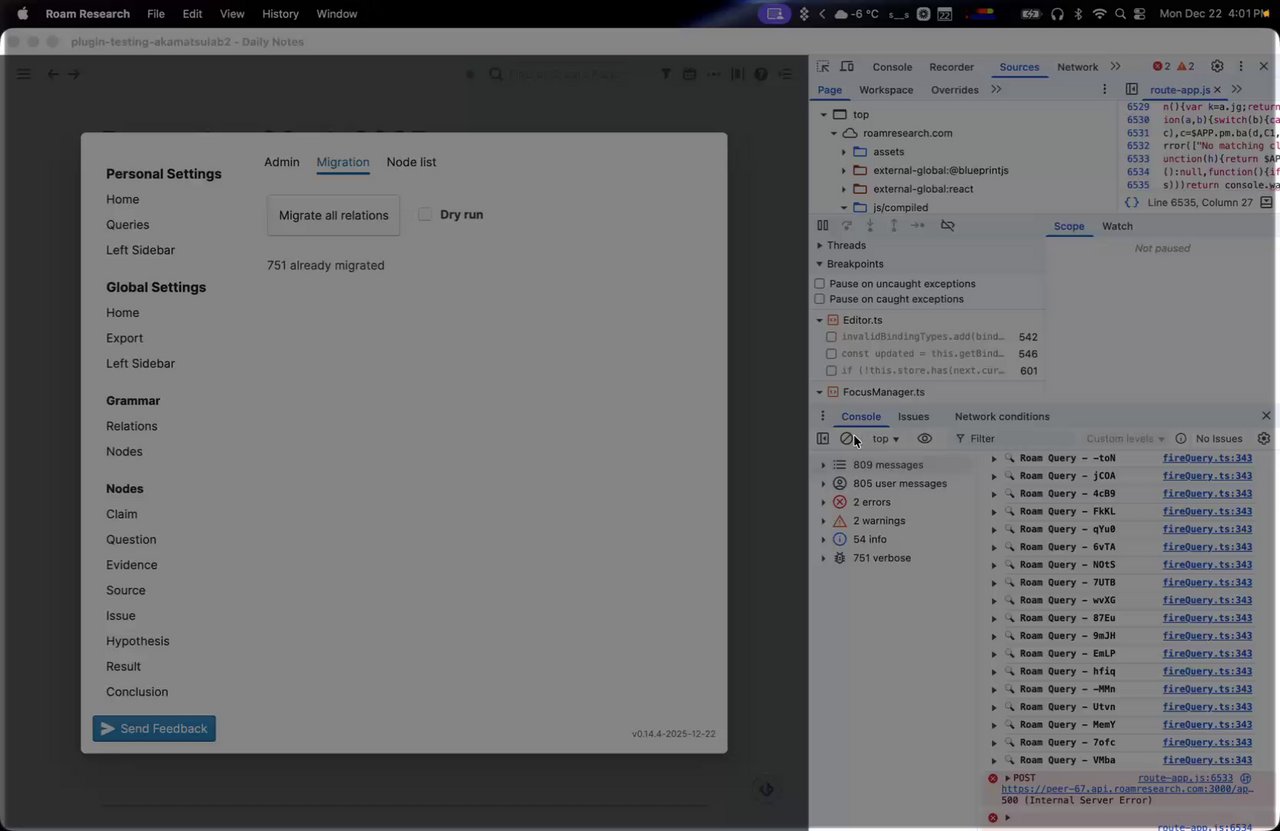Switch to the Watch tab
The width and height of the screenshot is (1280, 831).
[1117, 226]
